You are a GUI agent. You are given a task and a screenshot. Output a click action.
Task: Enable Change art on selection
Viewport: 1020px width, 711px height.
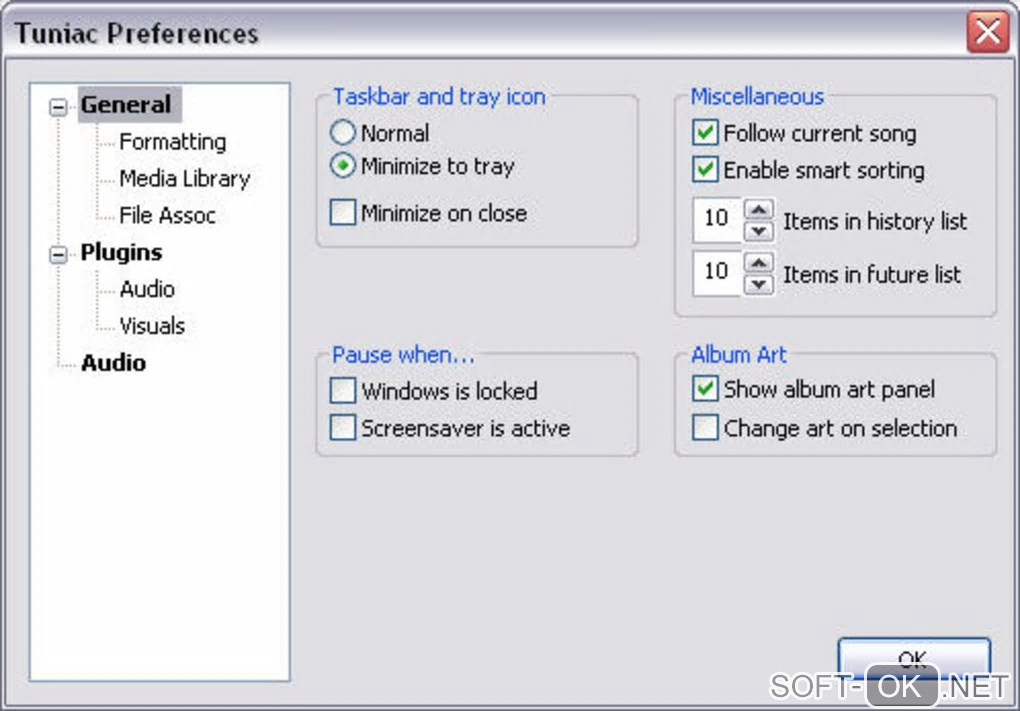pyautogui.click(x=705, y=428)
